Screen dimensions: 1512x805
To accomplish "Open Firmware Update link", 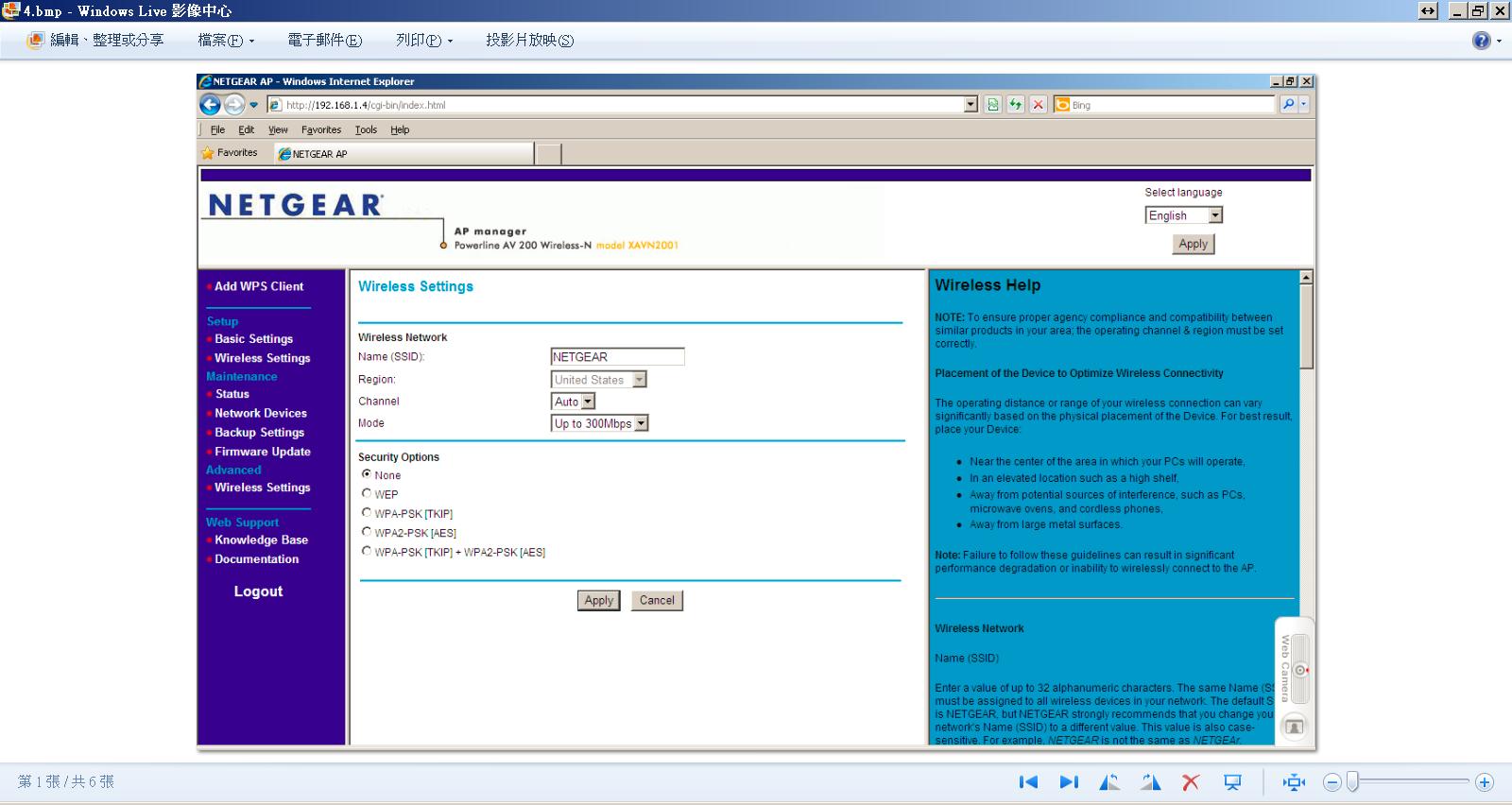I will [263, 452].
